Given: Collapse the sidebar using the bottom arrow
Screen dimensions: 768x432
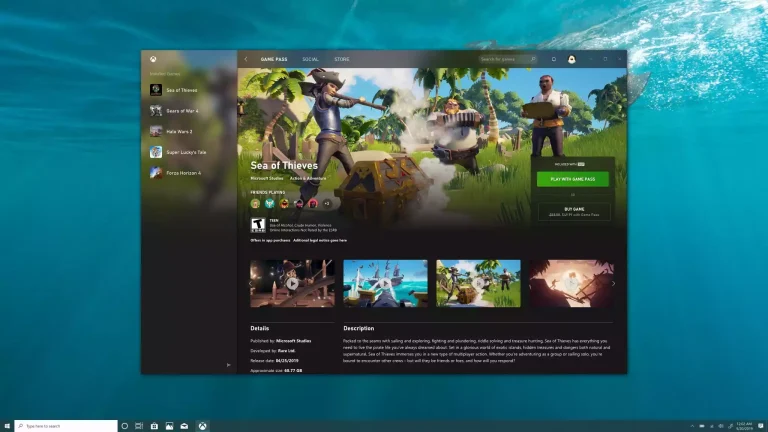Looking at the screenshot, I should tap(229, 365).
